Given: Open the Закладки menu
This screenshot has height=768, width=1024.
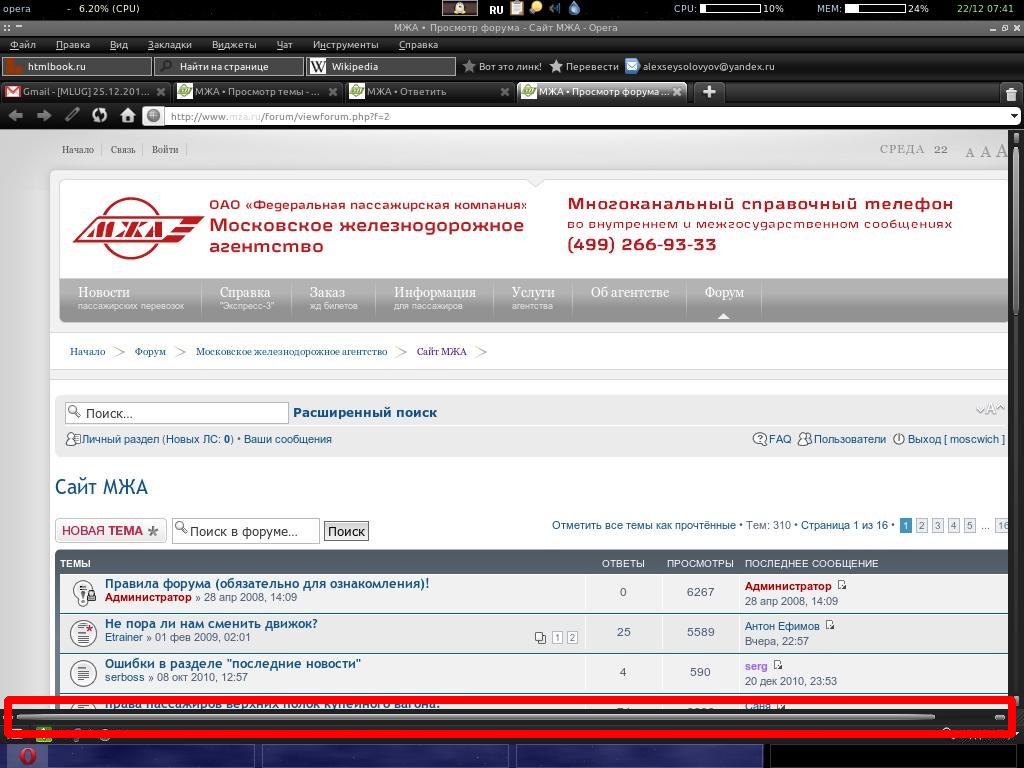Looking at the screenshot, I should pos(169,45).
